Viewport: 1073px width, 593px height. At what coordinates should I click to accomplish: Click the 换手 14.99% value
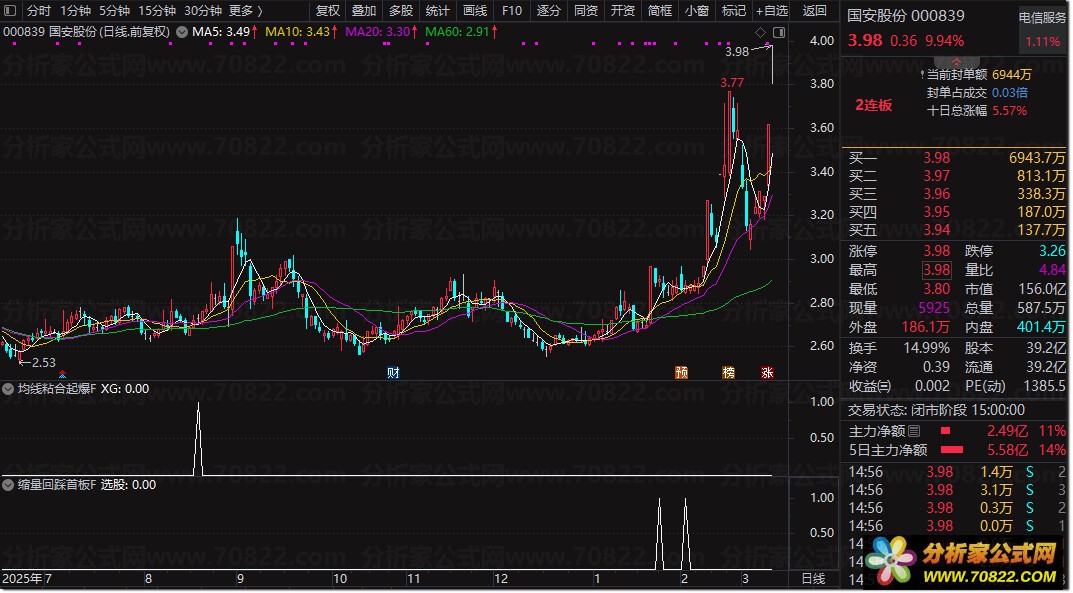click(x=927, y=349)
